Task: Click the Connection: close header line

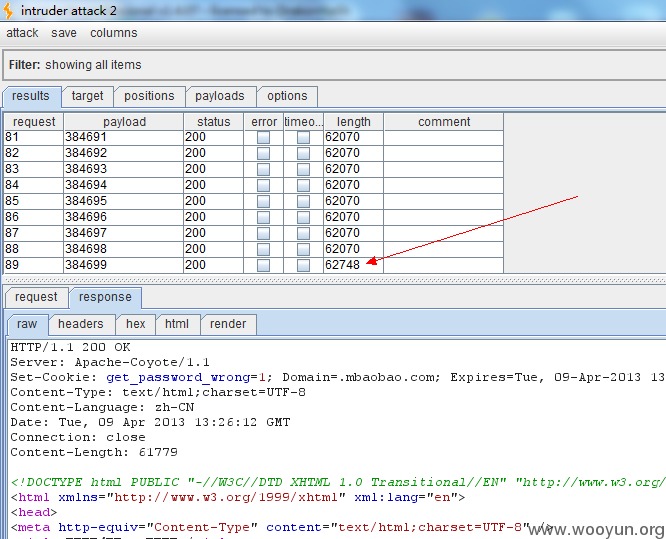Action: tap(78, 437)
